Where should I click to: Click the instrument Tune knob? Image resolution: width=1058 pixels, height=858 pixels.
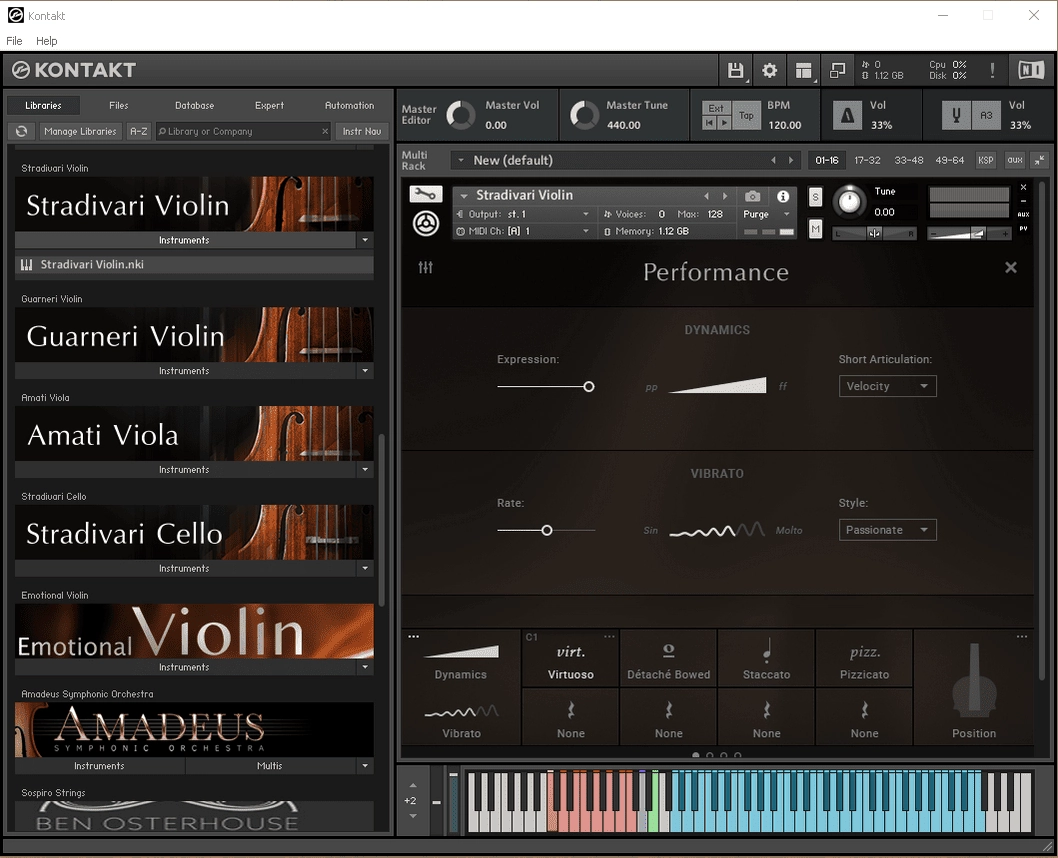850,201
